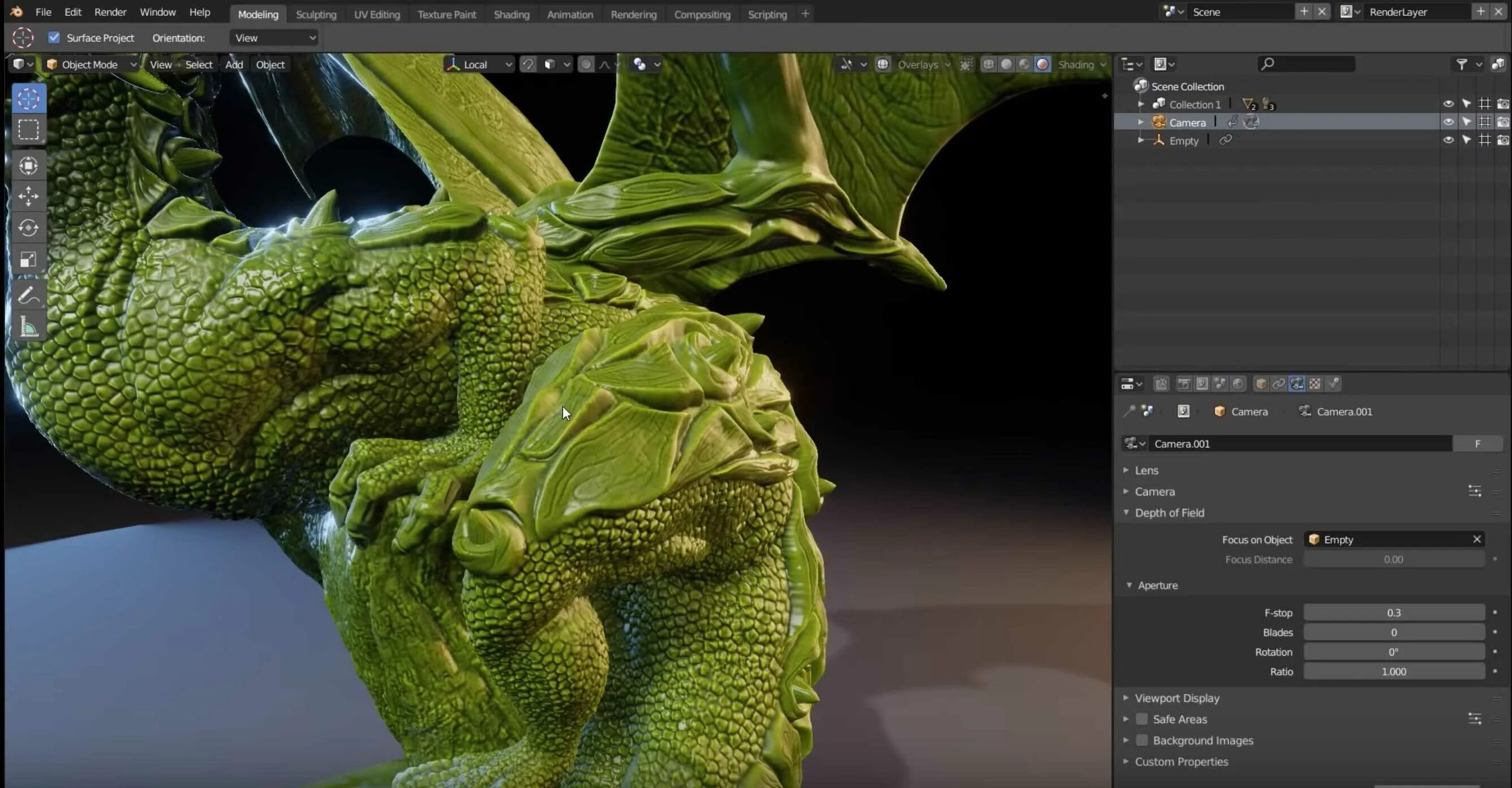Open the Object Mode dropdown
The height and width of the screenshot is (788, 1512).
pyautogui.click(x=91, y=65)
